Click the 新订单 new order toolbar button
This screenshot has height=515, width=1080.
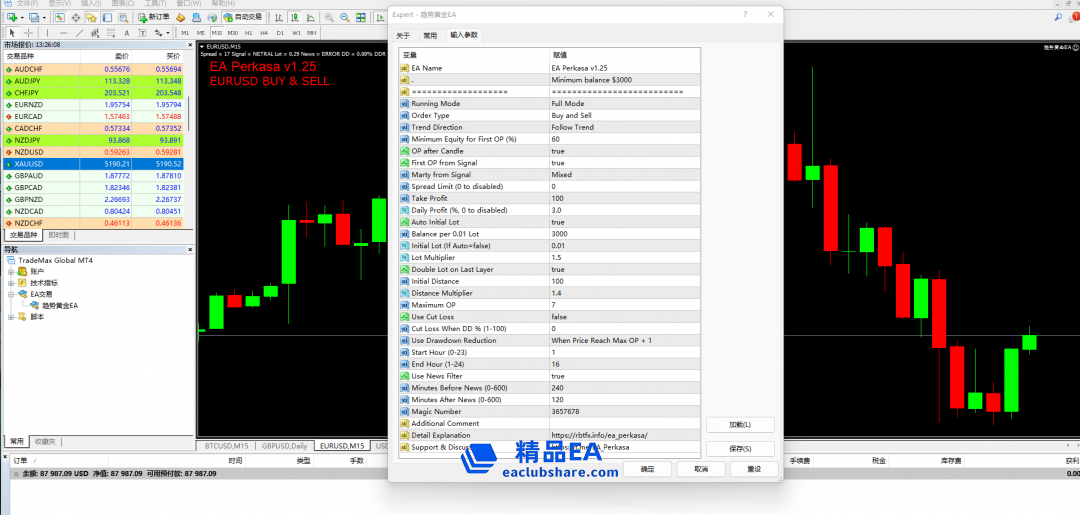(153, 18)
